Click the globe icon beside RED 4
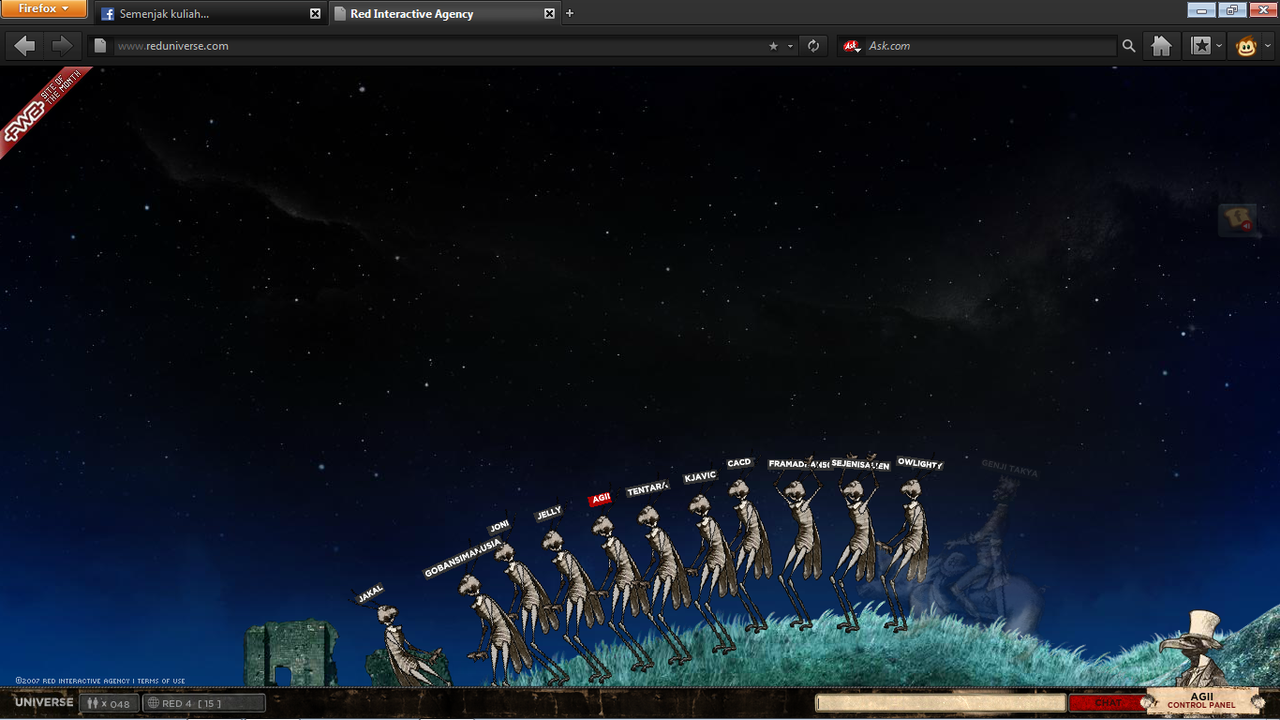The image size is (1280, 720). click(153, 703)
